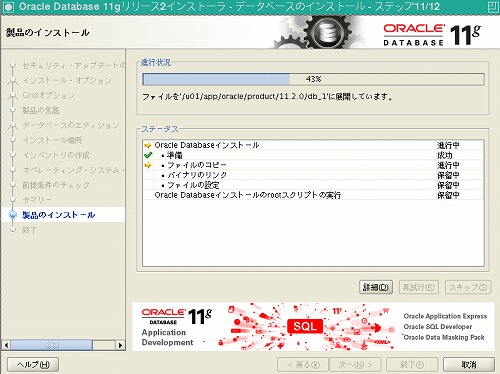
Task: Click the yellow arrow icon beside Oracle Databaseインストール
Action: pyautogui.click(x=148, y=145)
